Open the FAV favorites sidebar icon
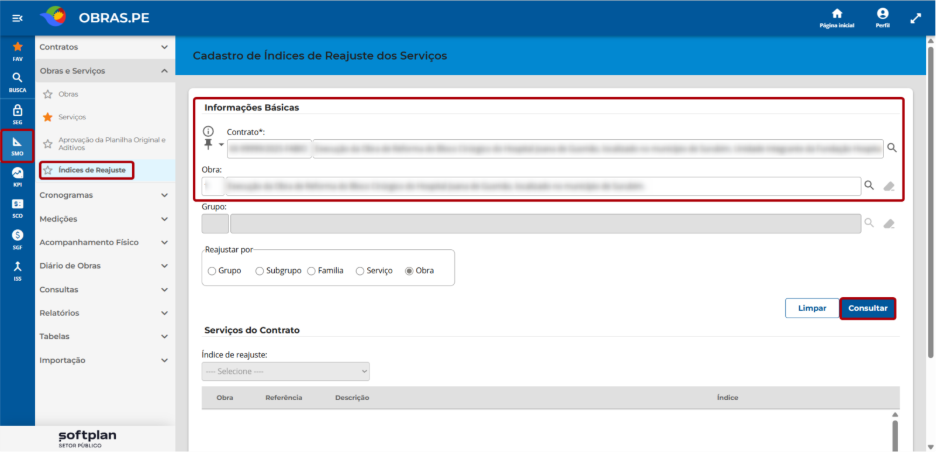 tap(17, 51)
